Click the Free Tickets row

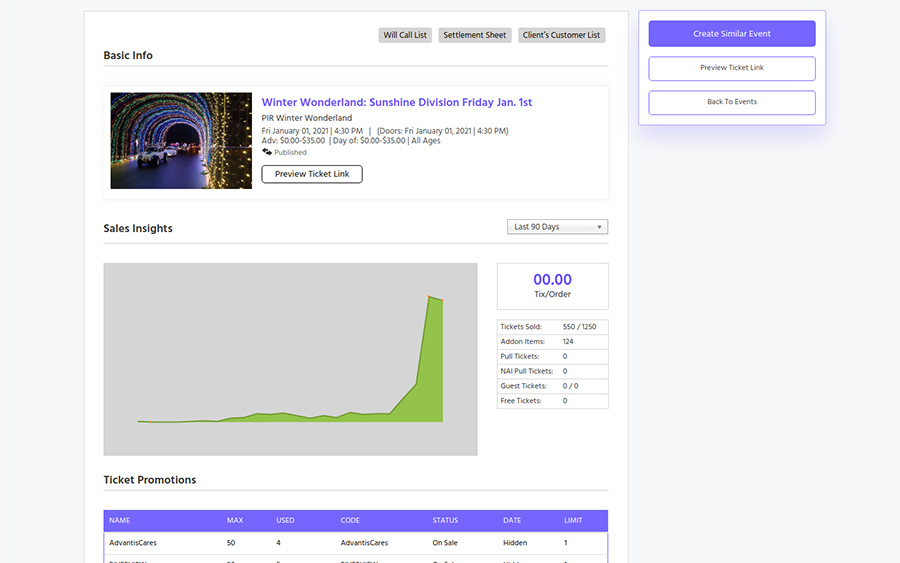(552, 401)
